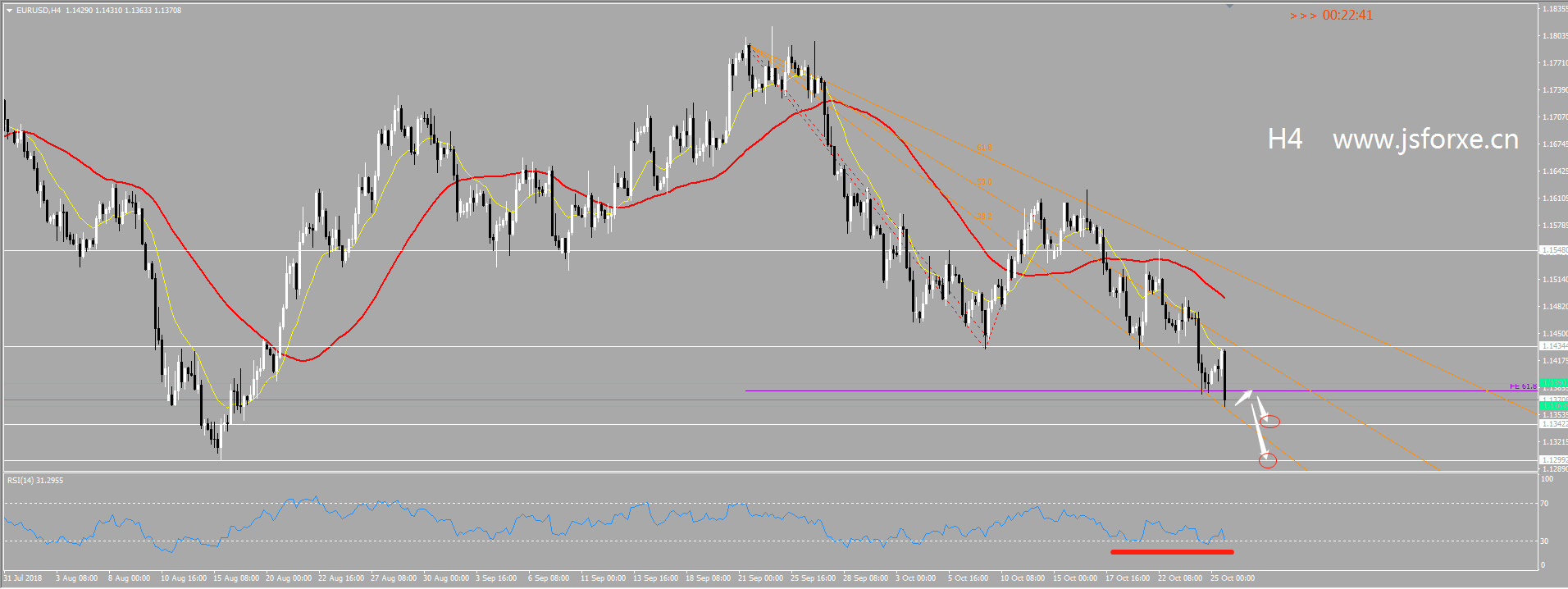This screenshot has width=1568, height=589.
Task: Select the orange Fibonacci 61.8 level label
Action: 984,148
